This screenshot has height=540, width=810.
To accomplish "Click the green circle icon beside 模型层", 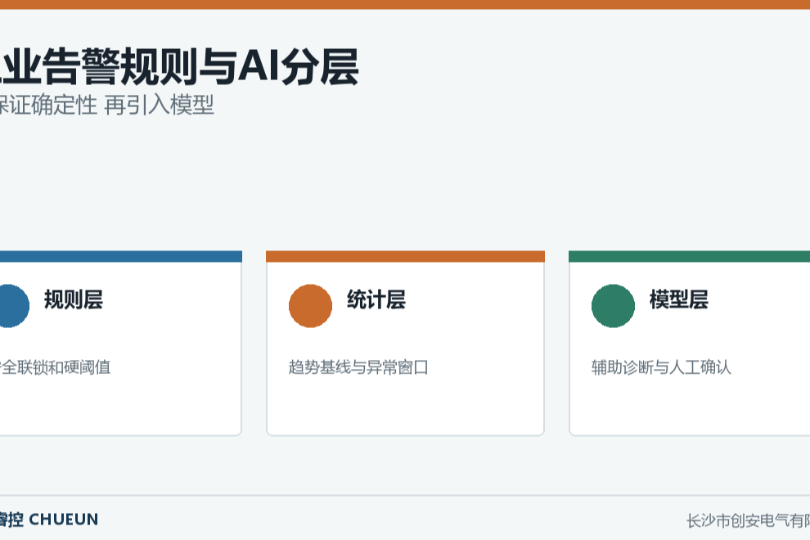I will click(613, 306).
